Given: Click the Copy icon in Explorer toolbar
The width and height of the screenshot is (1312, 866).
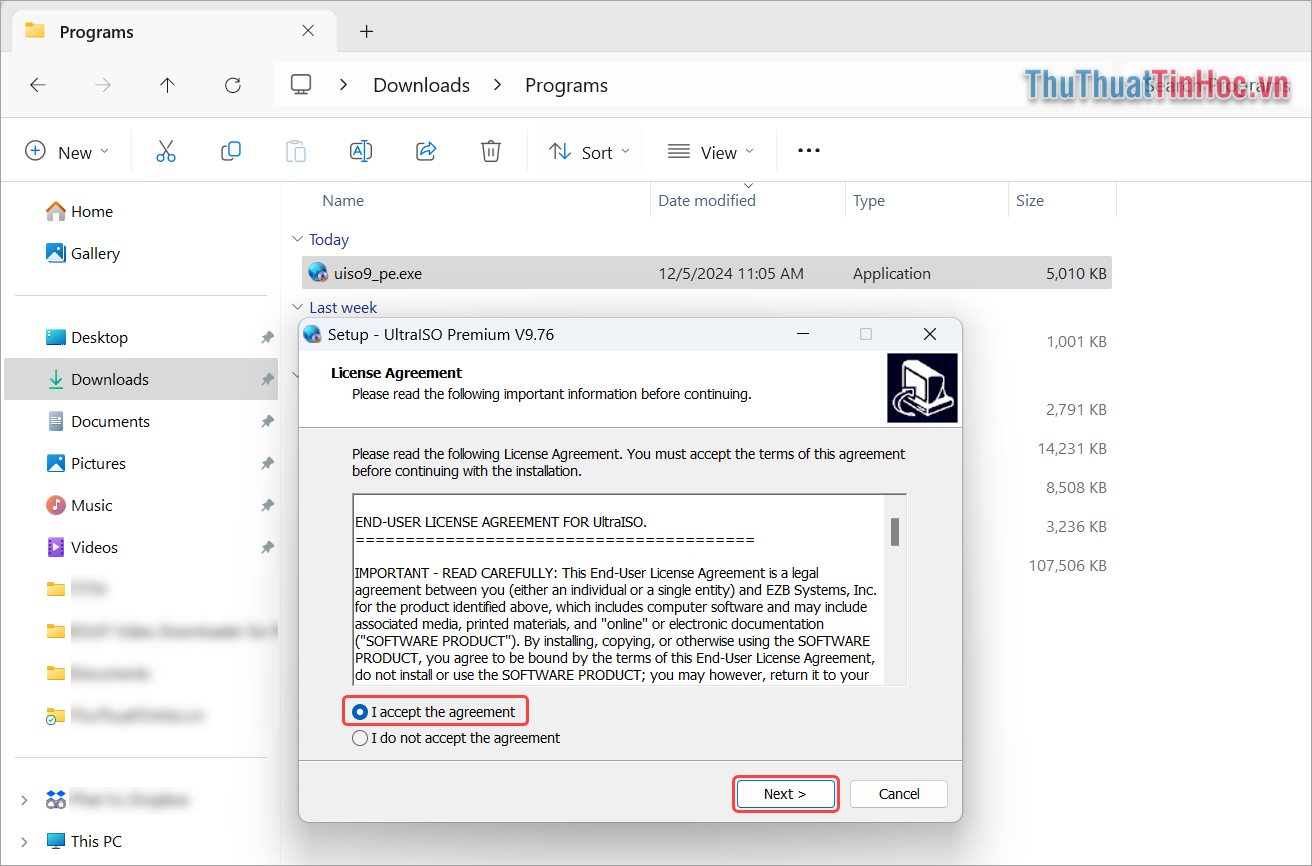Looking at the screenshot, I should (x=231, y=151).
